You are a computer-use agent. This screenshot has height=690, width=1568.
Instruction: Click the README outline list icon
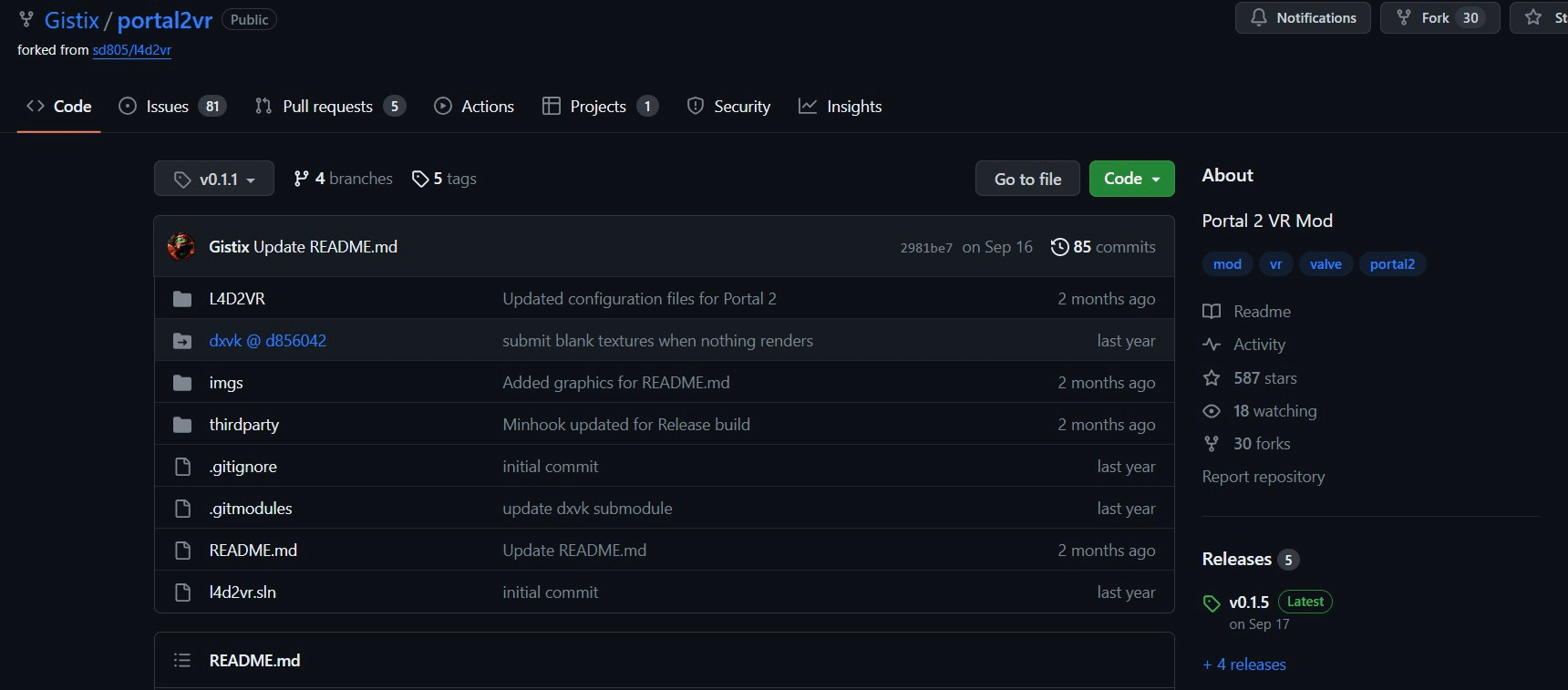click(182, 660)
